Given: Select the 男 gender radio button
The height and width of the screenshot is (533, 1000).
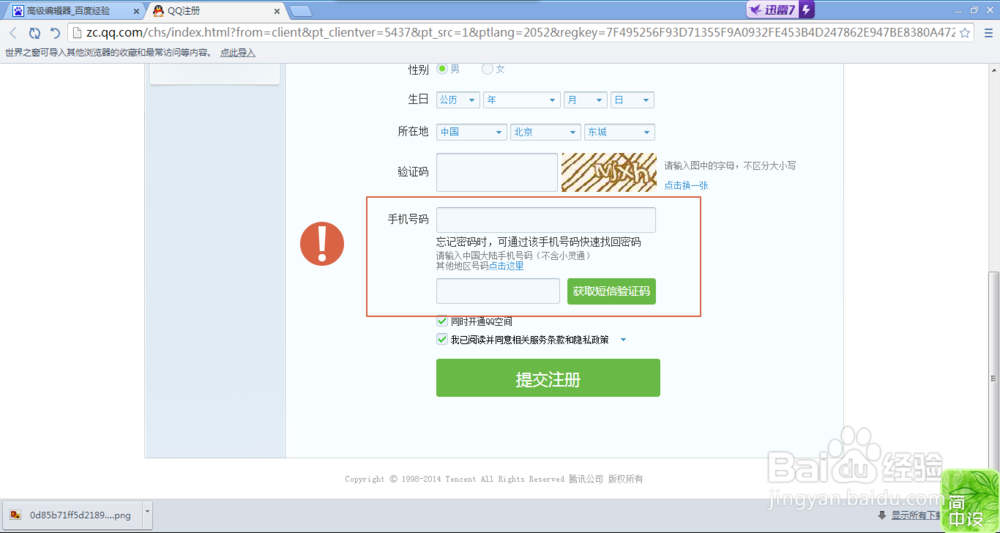Looking at the screenshot, I should (x=442, y=69).
